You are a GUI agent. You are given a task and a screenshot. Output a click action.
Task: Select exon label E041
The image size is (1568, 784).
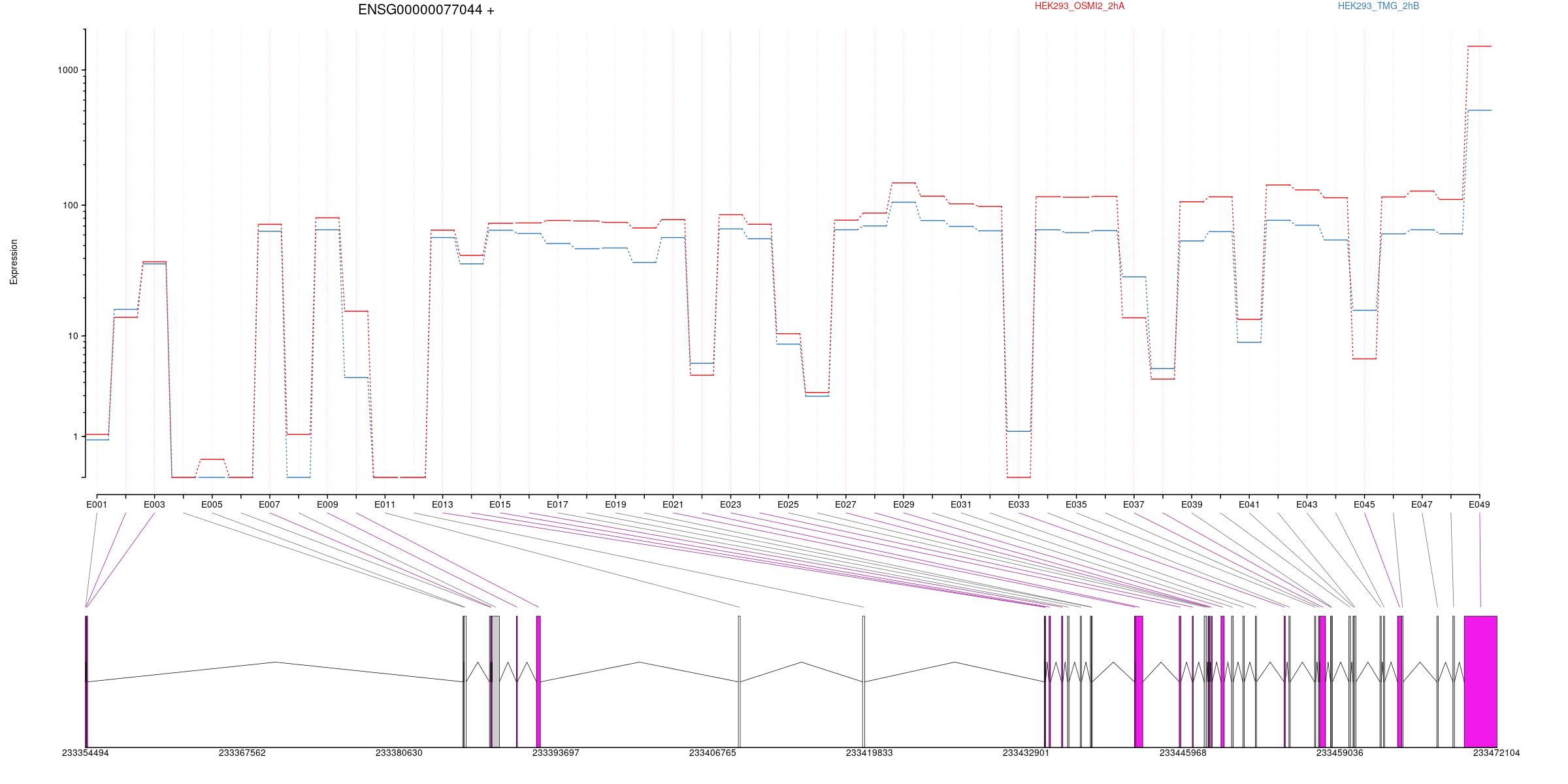click(x=1249, y=504)
